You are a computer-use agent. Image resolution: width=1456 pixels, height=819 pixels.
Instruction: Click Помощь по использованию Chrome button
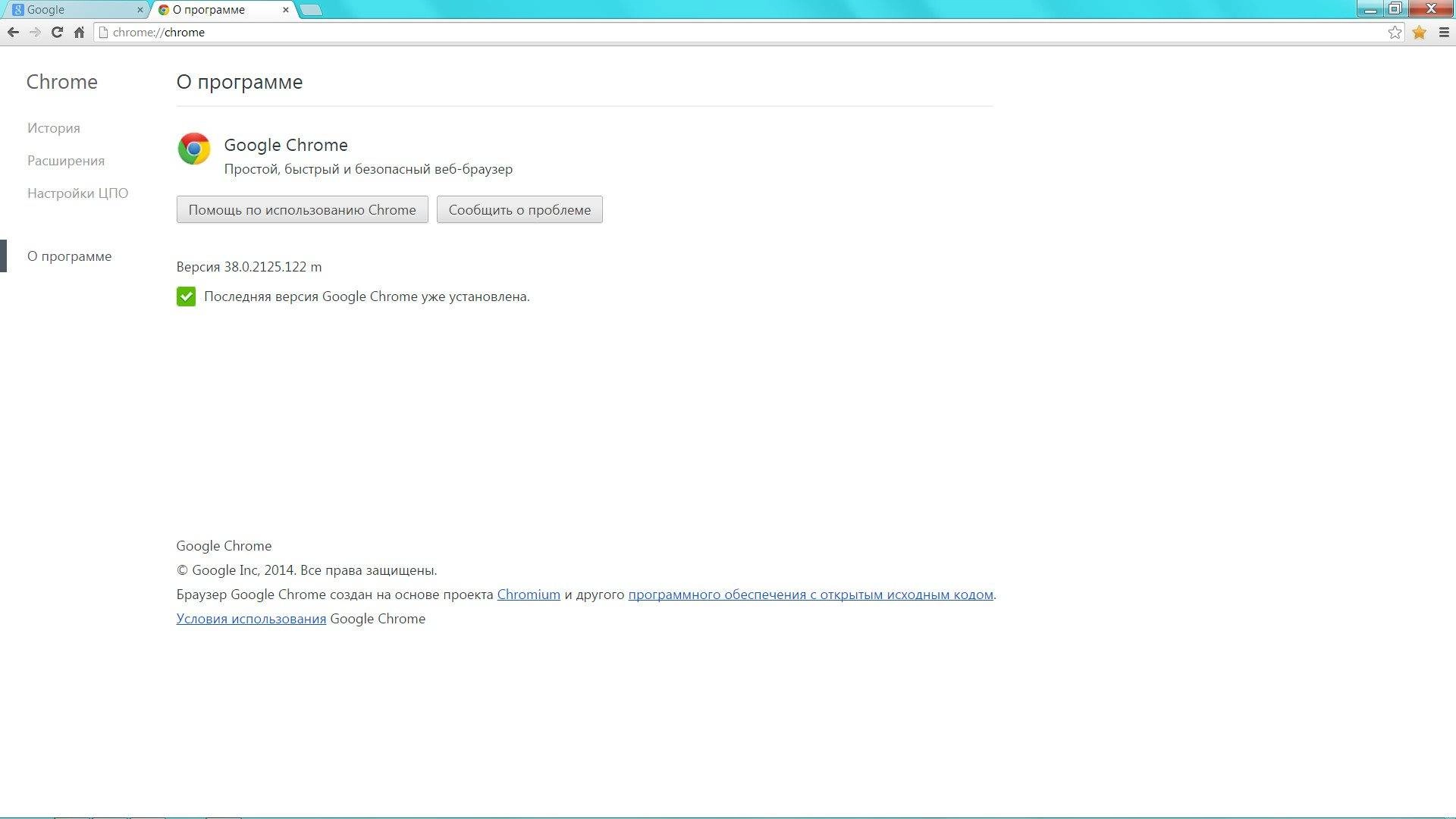(303, 210)
